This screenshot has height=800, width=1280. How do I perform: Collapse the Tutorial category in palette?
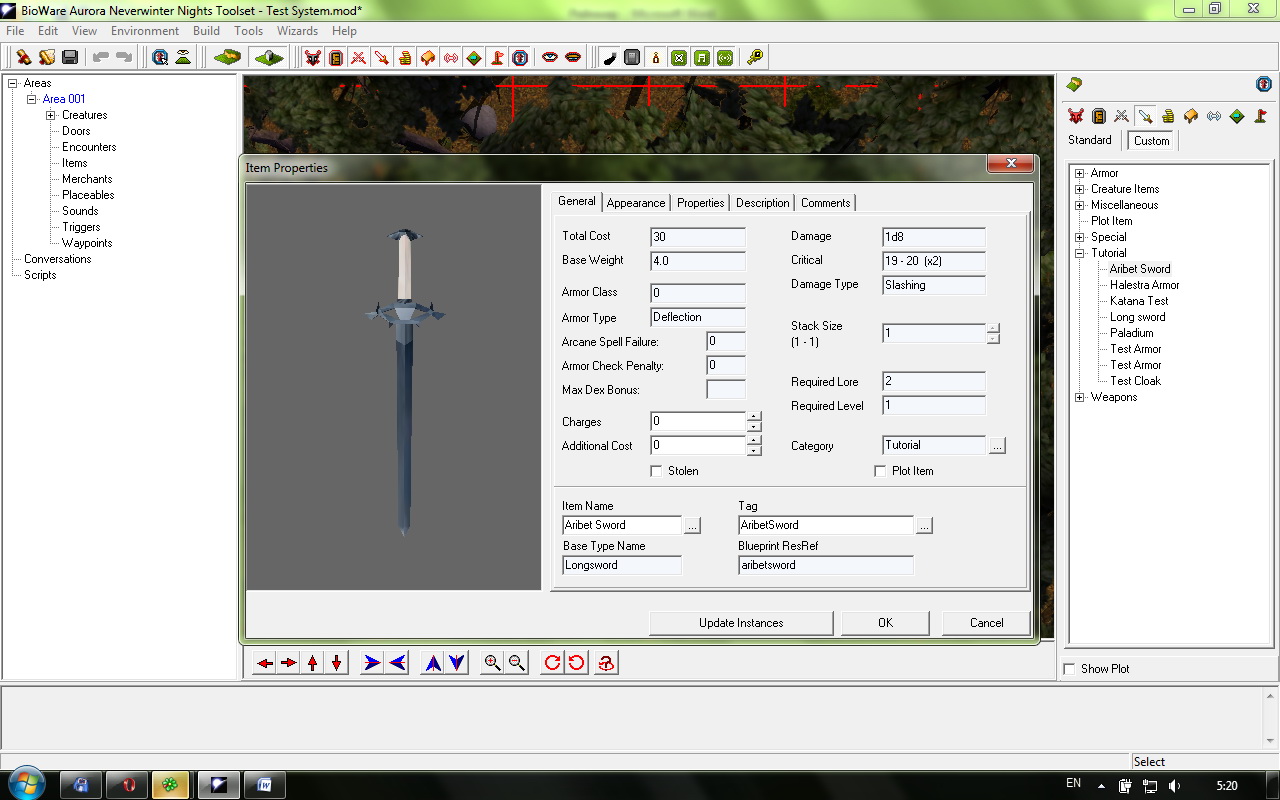point(1080,253)
